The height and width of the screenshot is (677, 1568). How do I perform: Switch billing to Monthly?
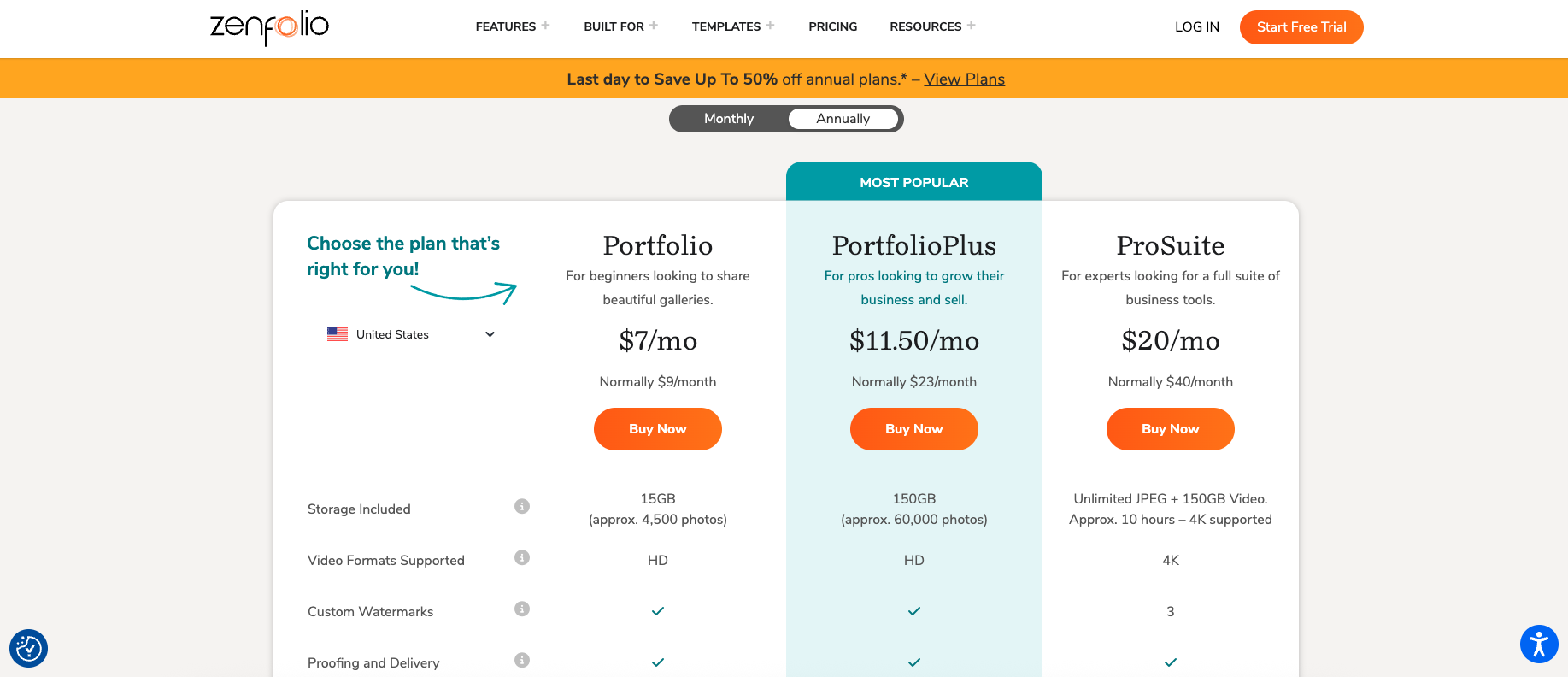tap(728, 119)
